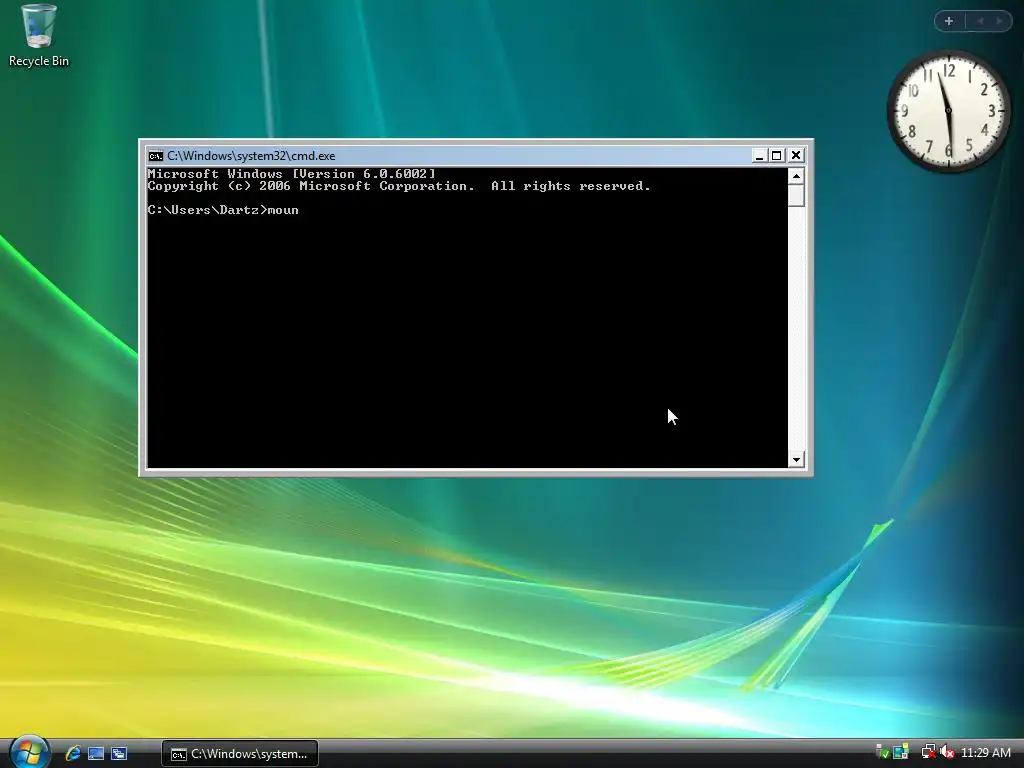The width and height of the screenshot is (1024, 768).
Task: Select the cmd.exe taskbar button
Action: click(240, 754)
